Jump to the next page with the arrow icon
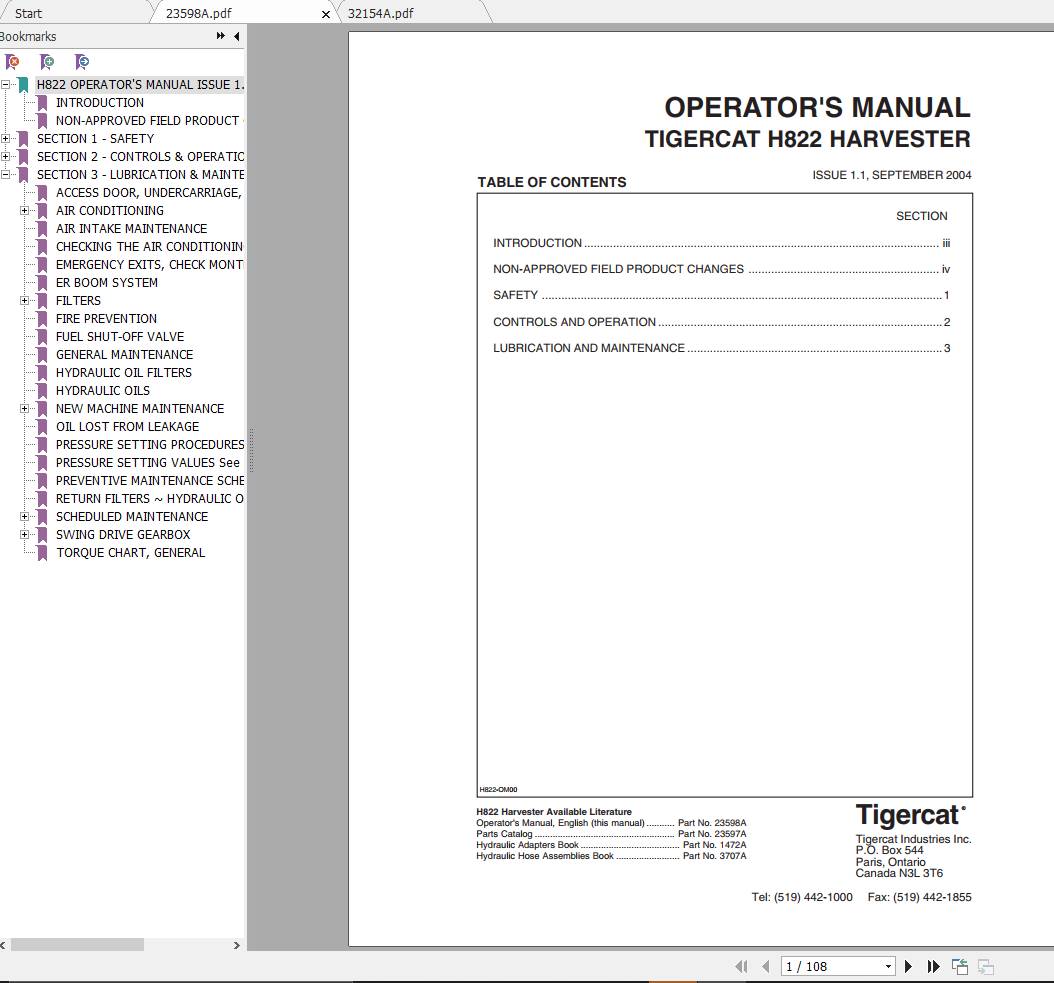This screenshot has height=983, width=1054. pos(908,966)
